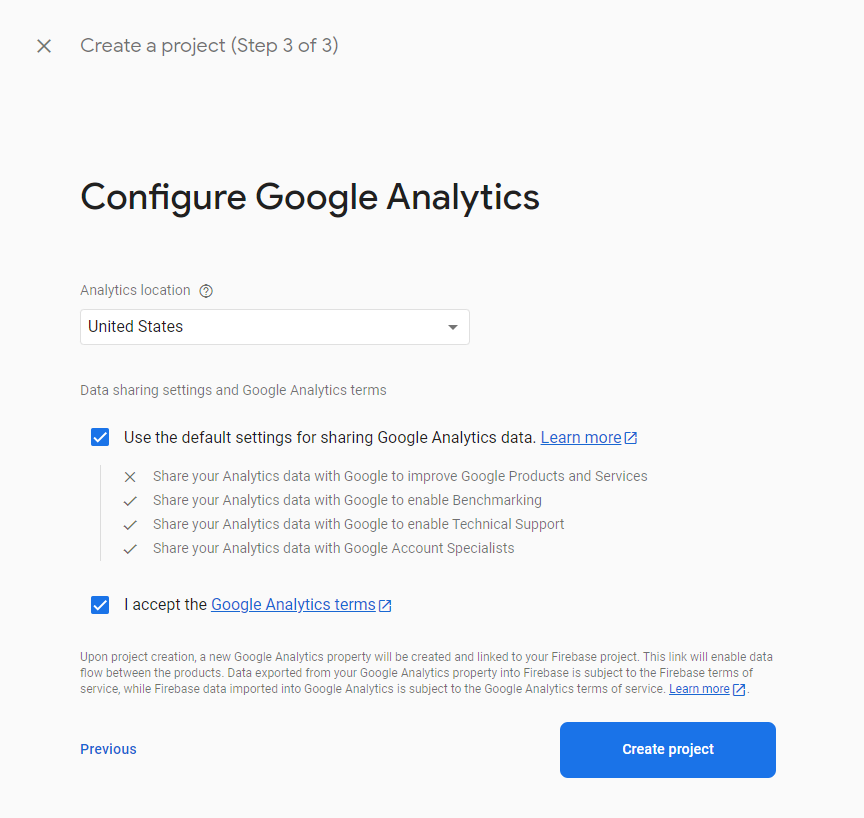This screenshot has height=818, width=864.
Task: Uncheck the default sharing settings checkbox
Action: point(100,437)
